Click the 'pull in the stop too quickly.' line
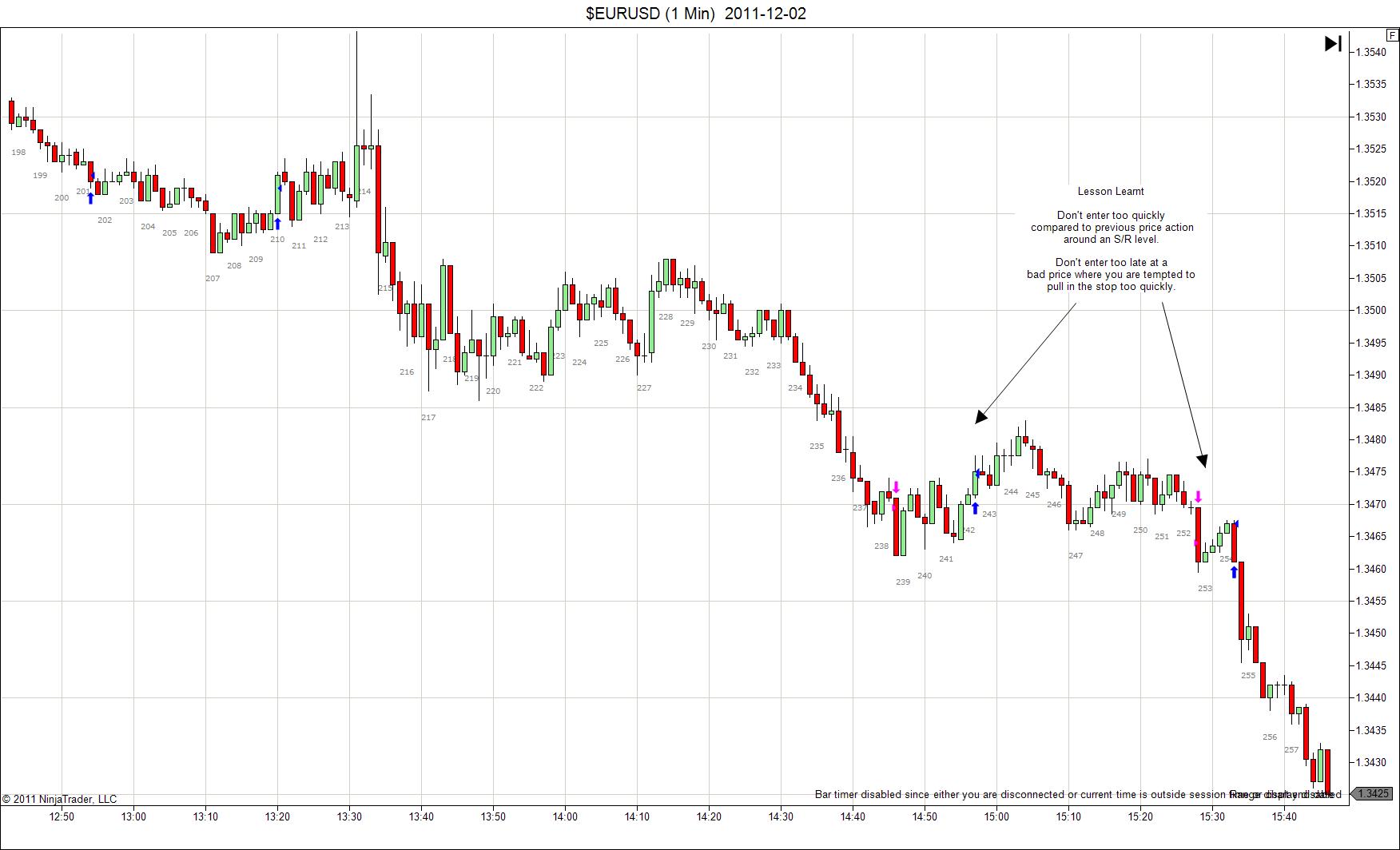1400x850 pixels. pos(1111,286)
